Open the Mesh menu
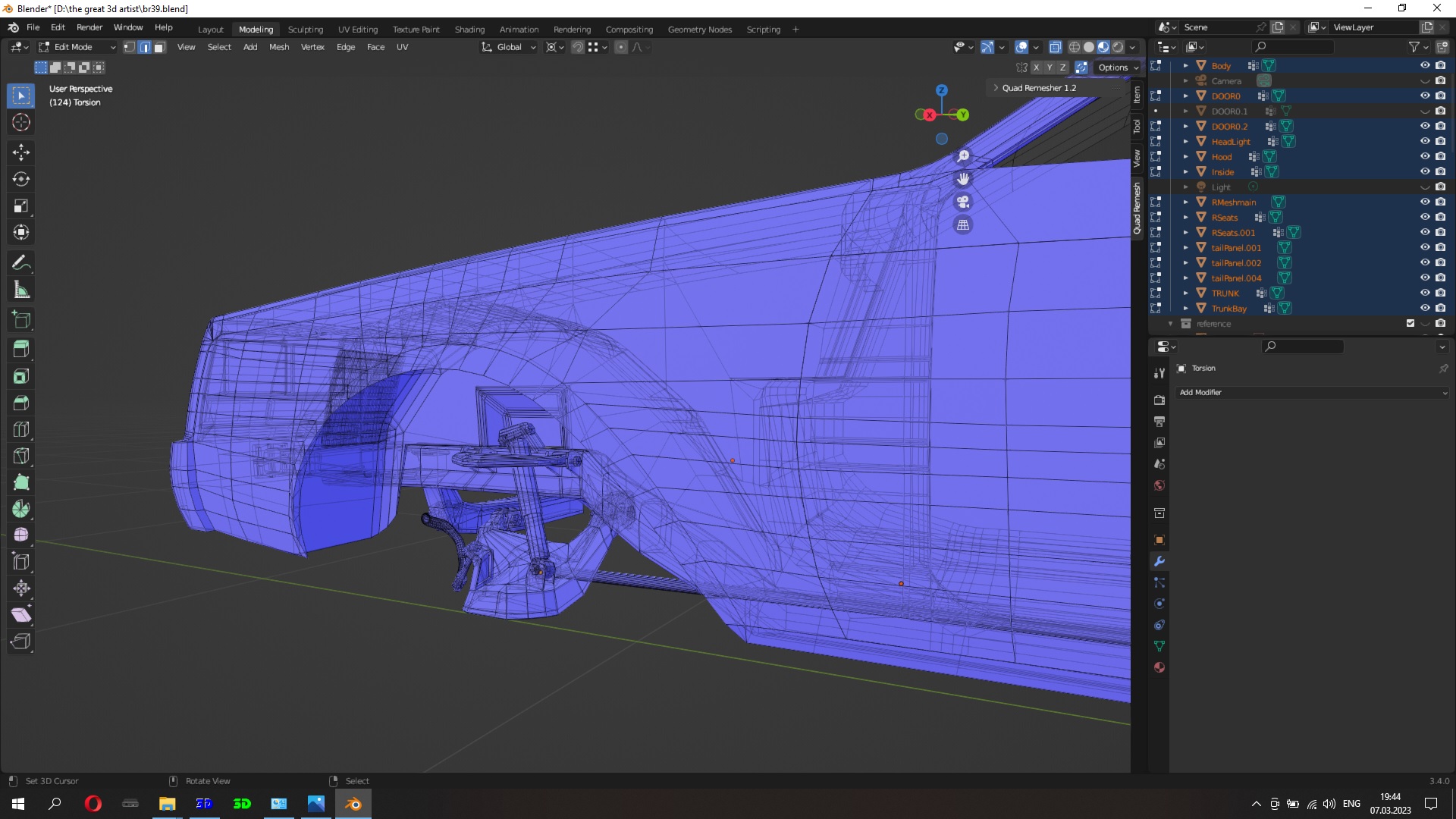This screenshot has width=1456, height=819. click(279, 47)
